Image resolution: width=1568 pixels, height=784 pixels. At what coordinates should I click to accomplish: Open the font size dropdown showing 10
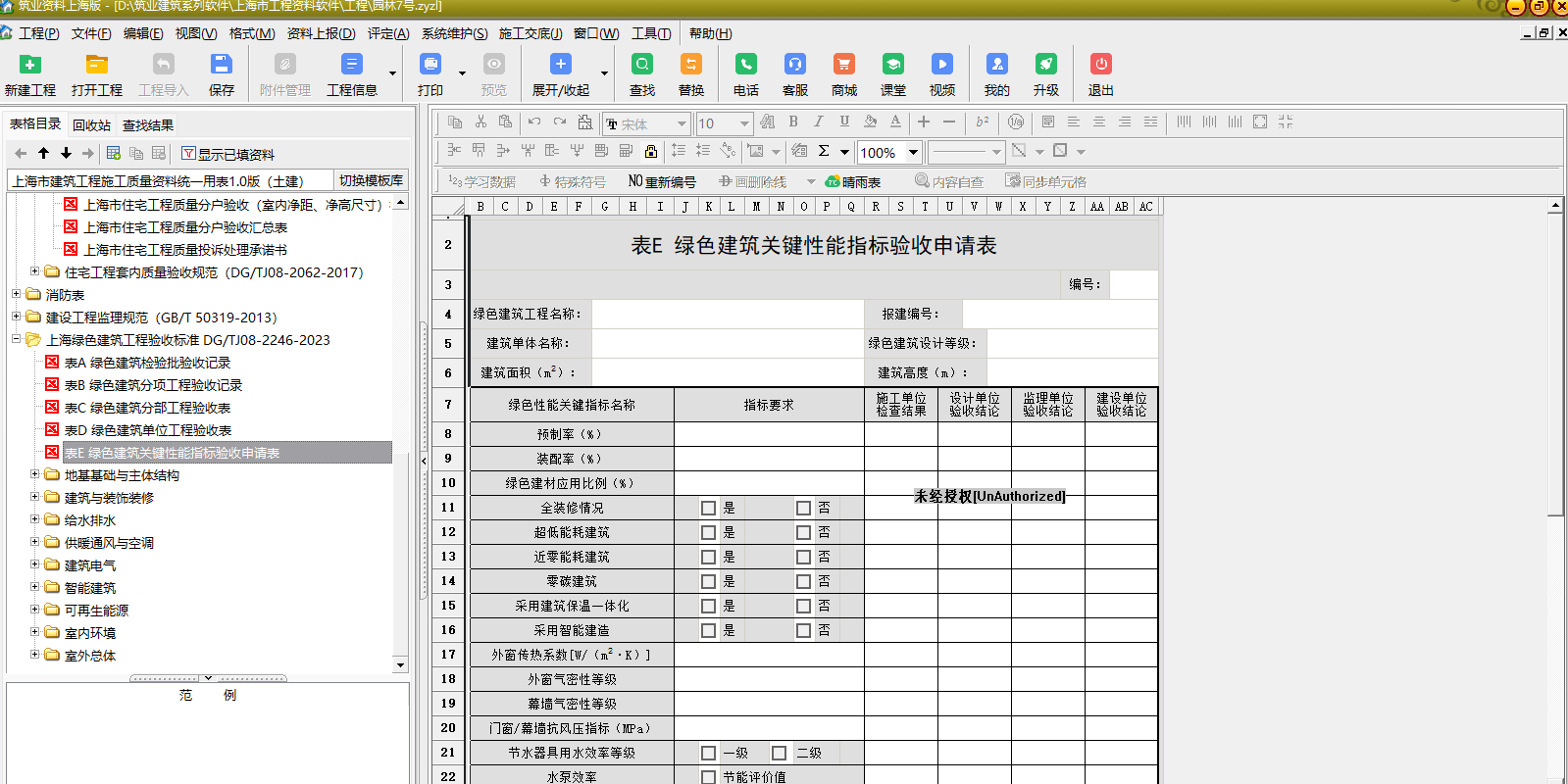point(744,123)
